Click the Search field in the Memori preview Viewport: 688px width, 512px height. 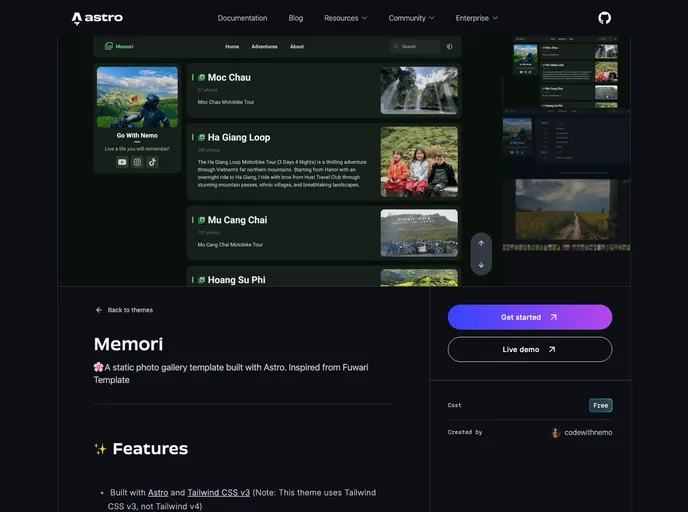[415, 46]
